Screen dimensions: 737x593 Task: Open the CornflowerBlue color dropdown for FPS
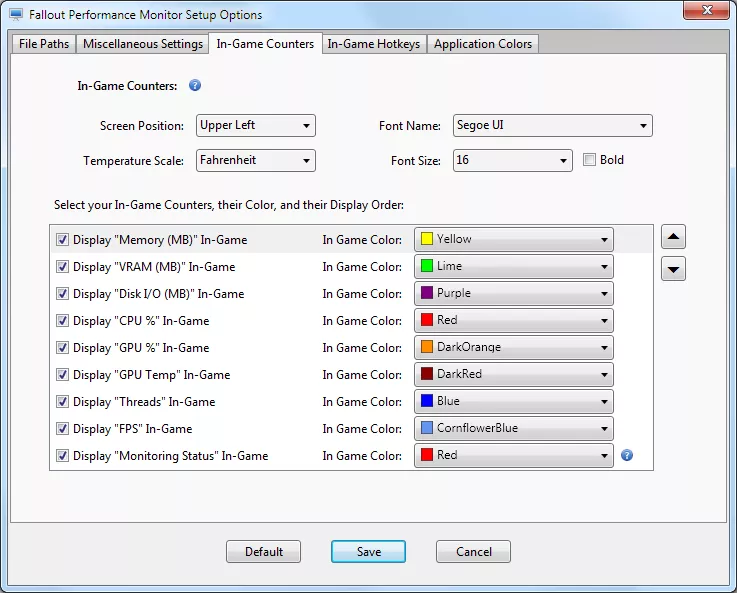coord(514,429)
